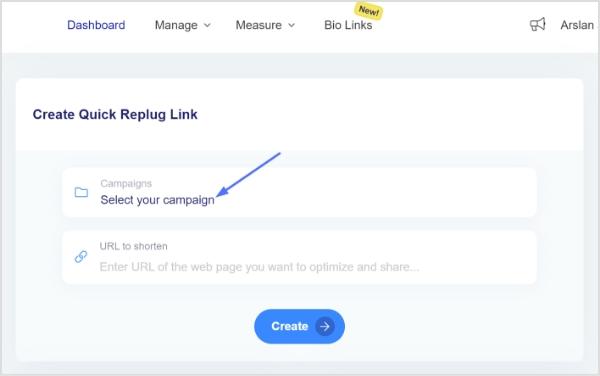Open the megaphone announcements icon
Viewport: 600px width, 376px height.
point(537,24)
